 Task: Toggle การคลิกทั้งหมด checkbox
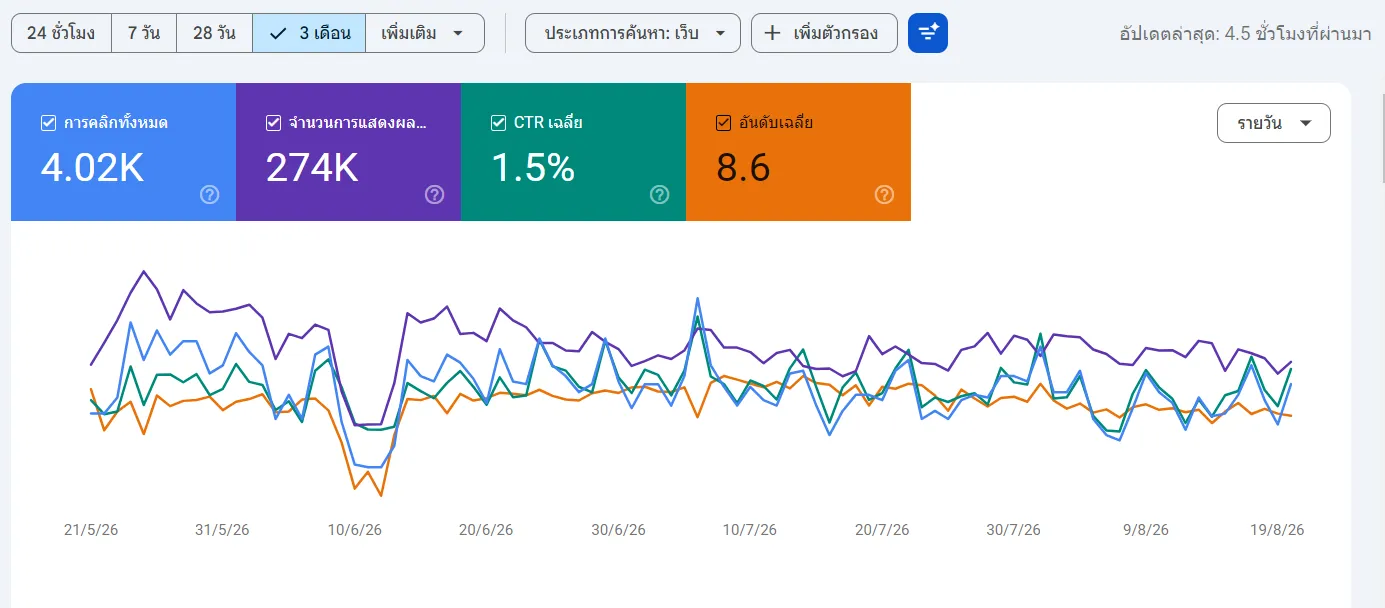click(x=48, y=123)
